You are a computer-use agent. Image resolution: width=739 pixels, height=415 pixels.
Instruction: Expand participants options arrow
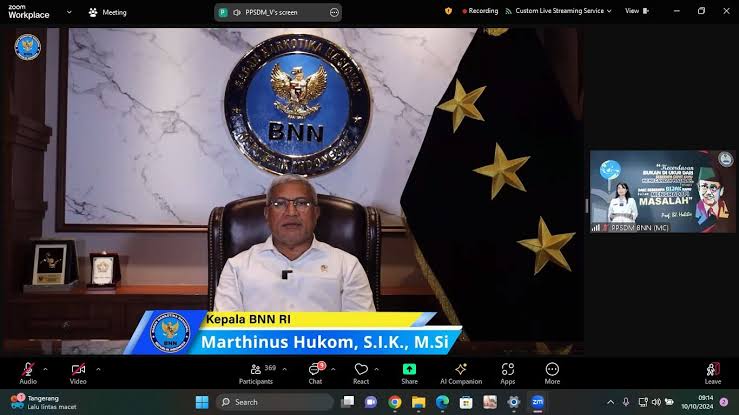pos(284,369)
